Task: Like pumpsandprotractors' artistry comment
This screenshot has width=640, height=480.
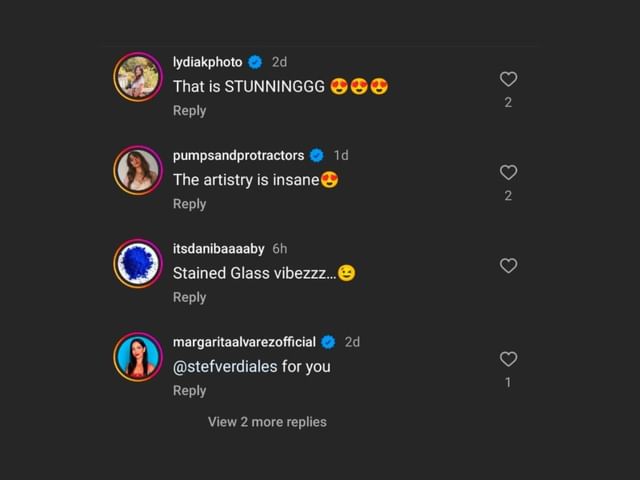Action: [x=508, y=173]
